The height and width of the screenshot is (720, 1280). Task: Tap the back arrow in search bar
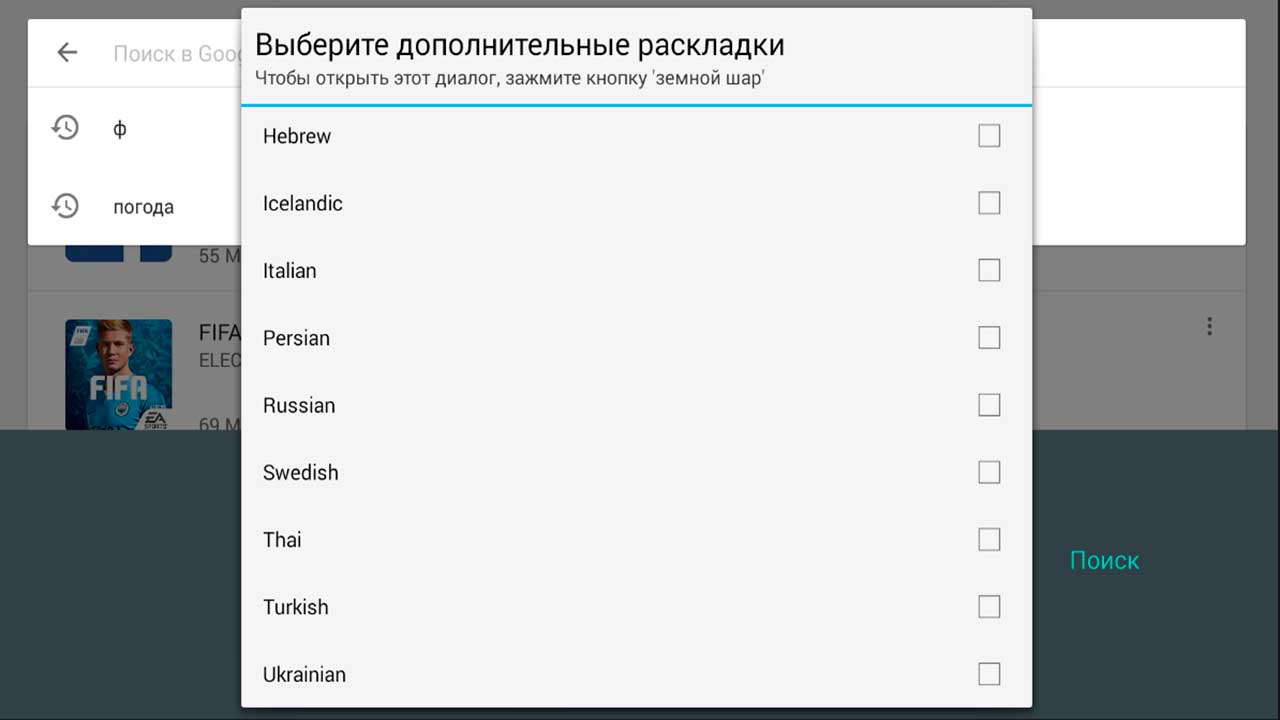[x=67, y=53]
